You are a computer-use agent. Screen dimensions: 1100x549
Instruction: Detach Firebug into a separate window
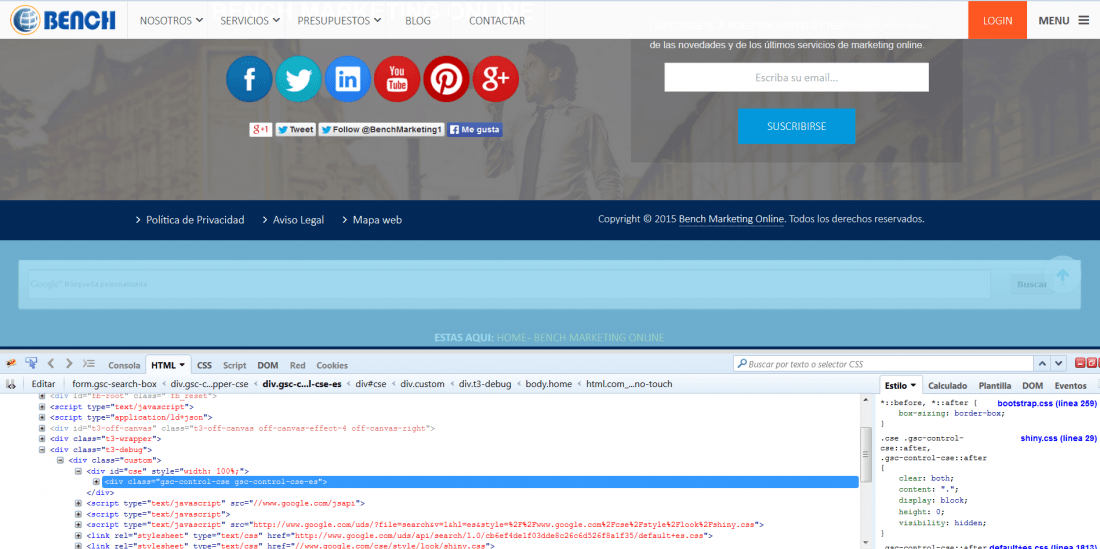click(1090, 362)
